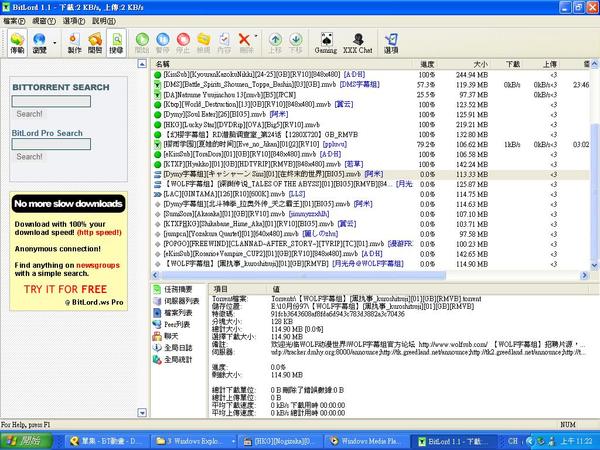Click the red newsgroups link in the ad
600x450 pixels.
coord(98,265)
